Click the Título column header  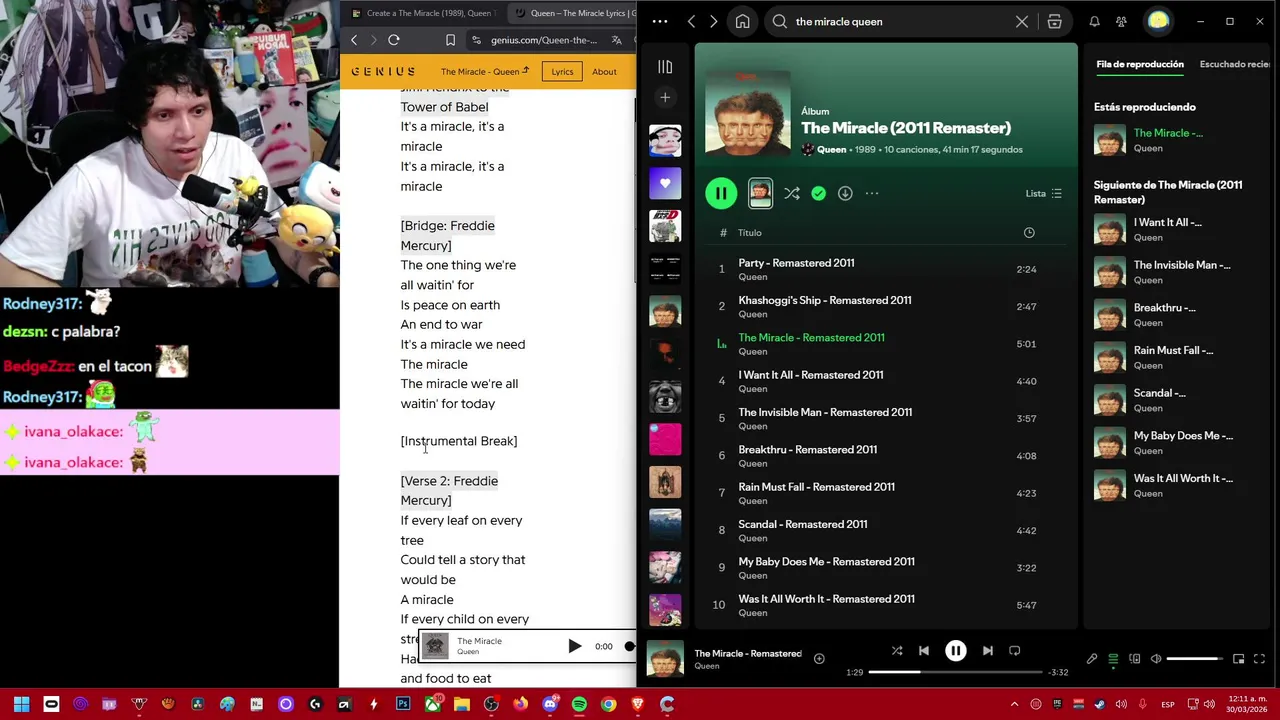click(x=750, y=233)
